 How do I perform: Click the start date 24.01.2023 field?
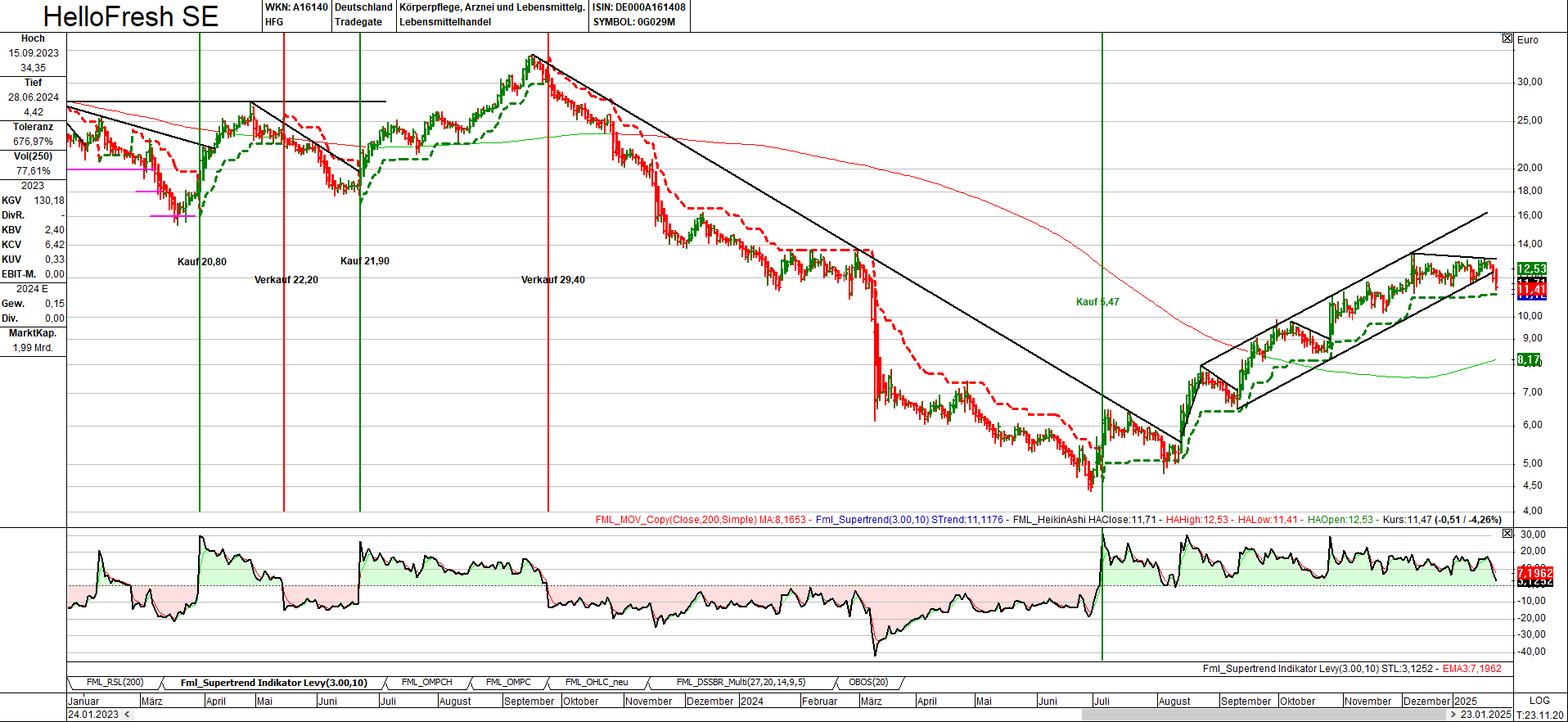[x=93, y=715]
